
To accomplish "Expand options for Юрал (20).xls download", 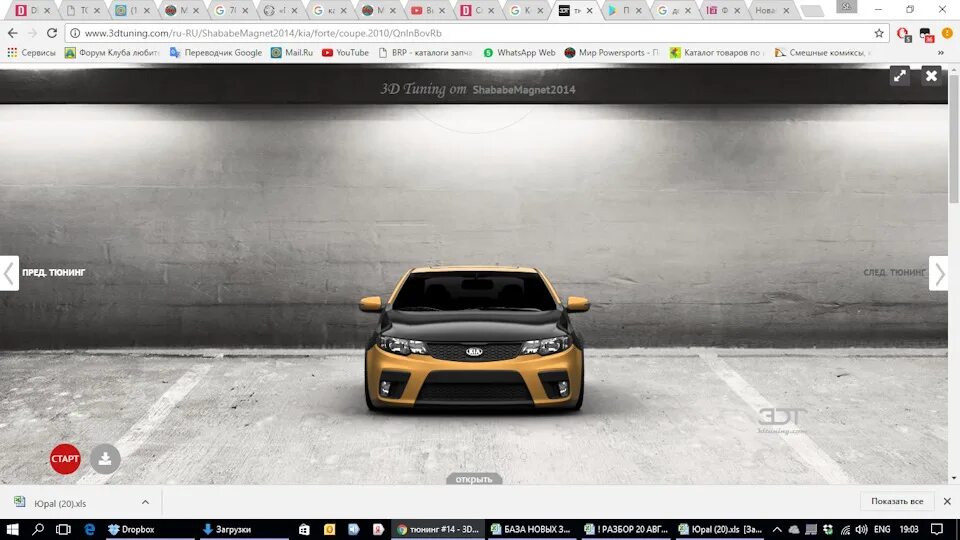I will 145,503.
